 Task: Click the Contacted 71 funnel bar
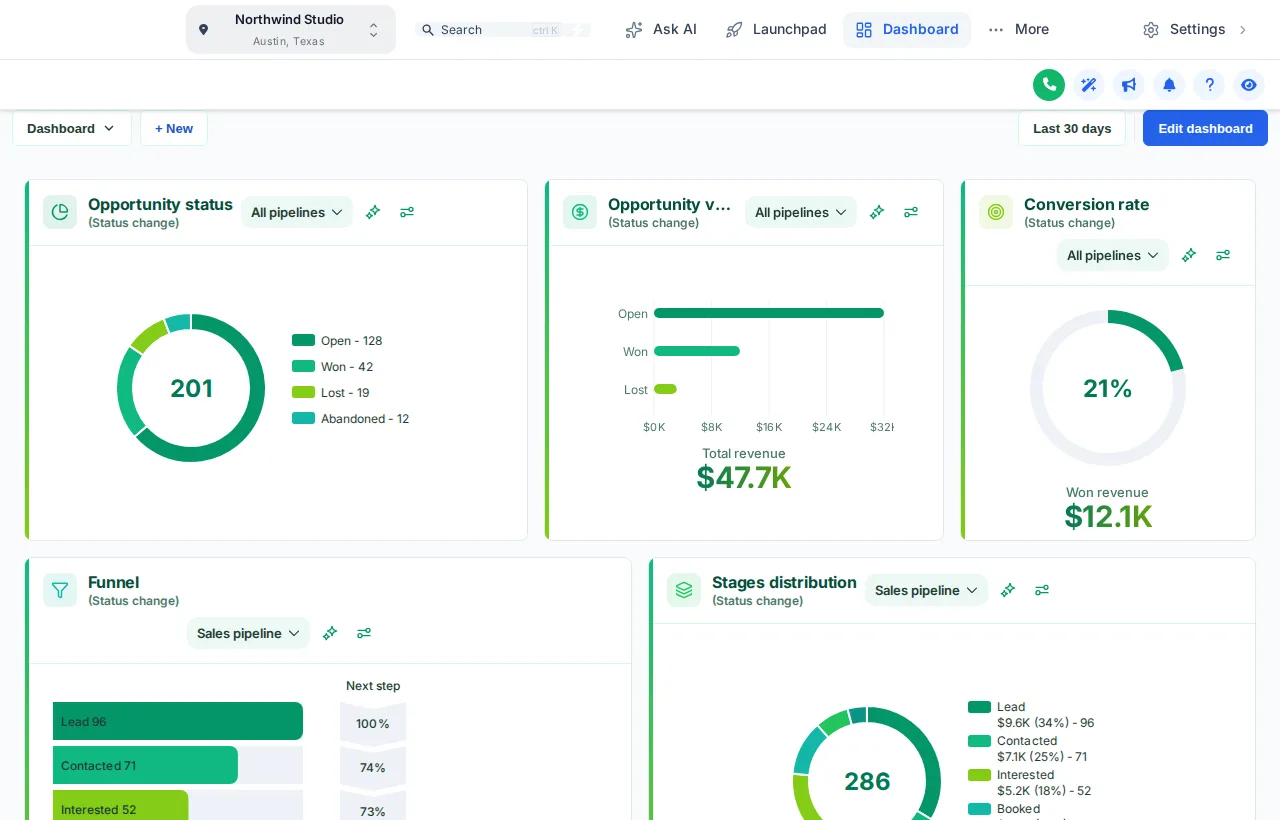145,765
